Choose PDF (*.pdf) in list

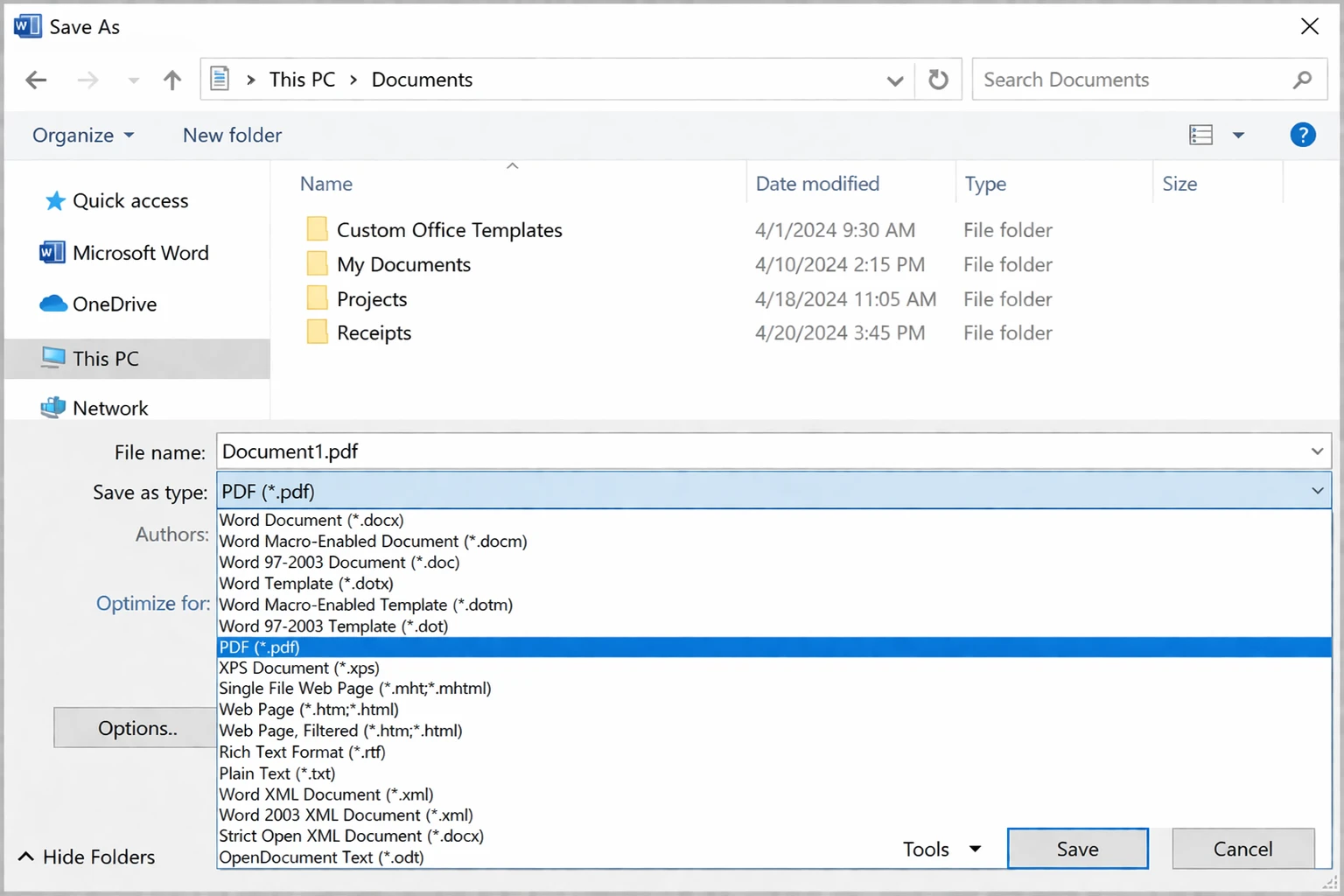[x=774, y=647]
